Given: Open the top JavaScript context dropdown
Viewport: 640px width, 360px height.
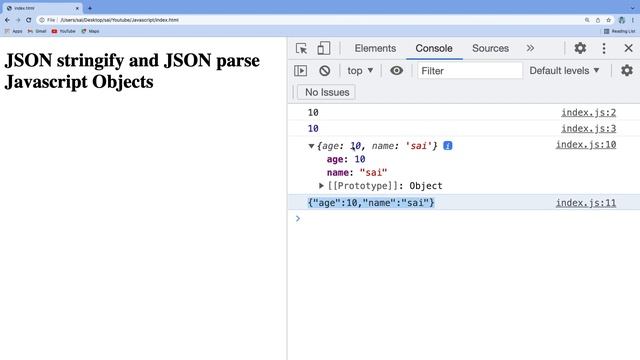Looking at the screenshot, I should coord(360,71).
